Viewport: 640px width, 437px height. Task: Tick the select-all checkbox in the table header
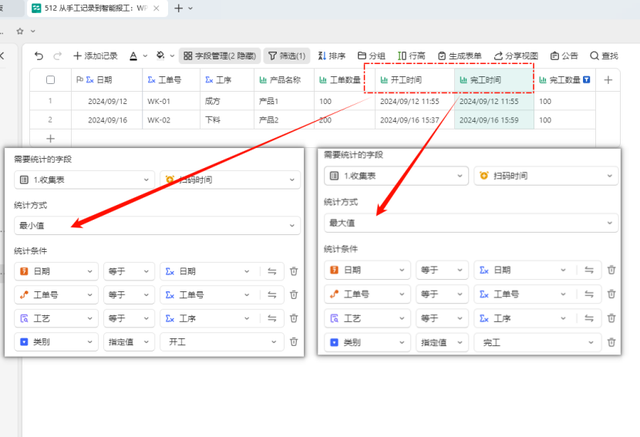[x=51, y=80]
